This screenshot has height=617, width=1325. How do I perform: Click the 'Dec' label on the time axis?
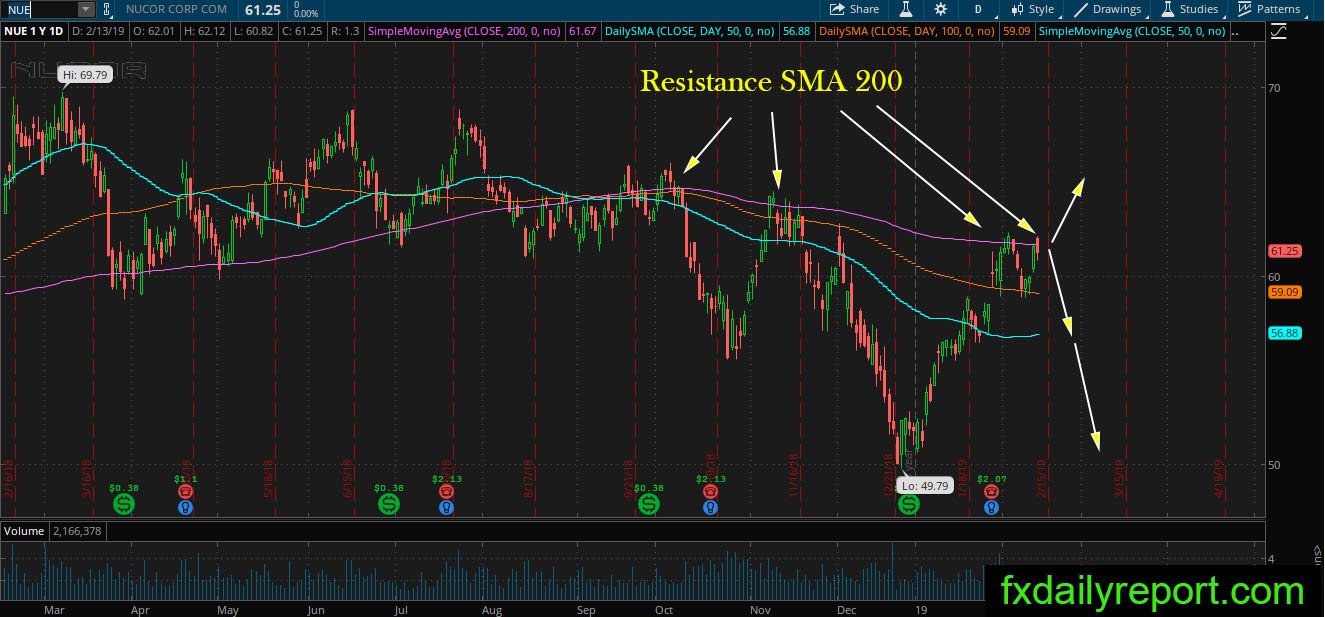tap(848, 609)
